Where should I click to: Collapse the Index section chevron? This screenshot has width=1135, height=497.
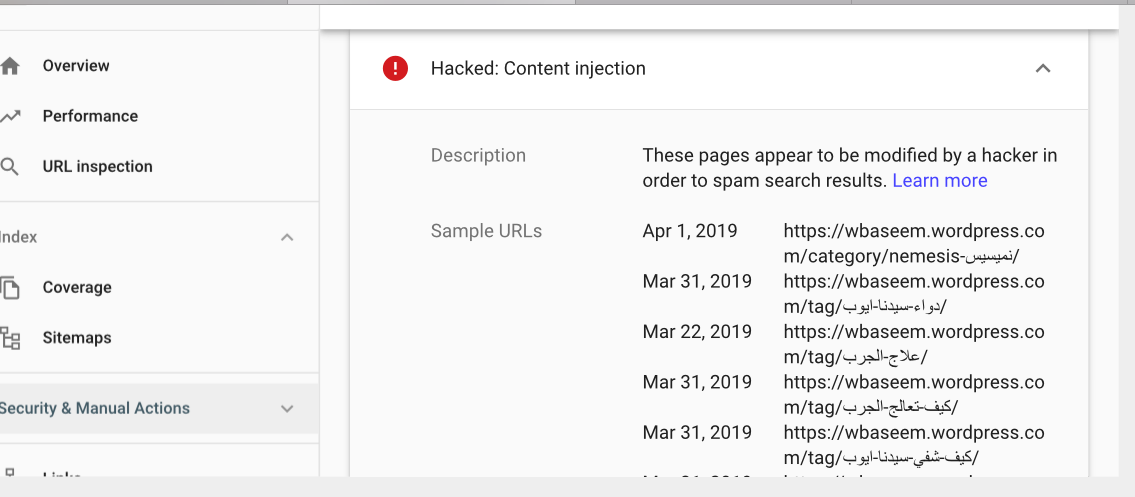(287, 237)
